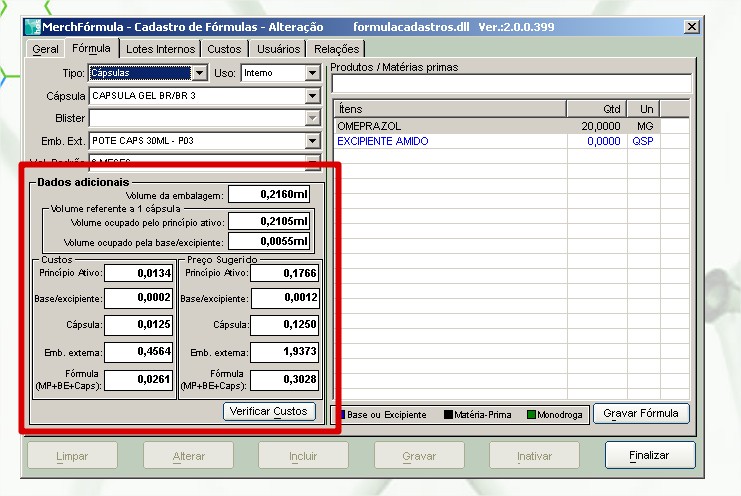
Task: Select the Custos tab
Action: 224,48
